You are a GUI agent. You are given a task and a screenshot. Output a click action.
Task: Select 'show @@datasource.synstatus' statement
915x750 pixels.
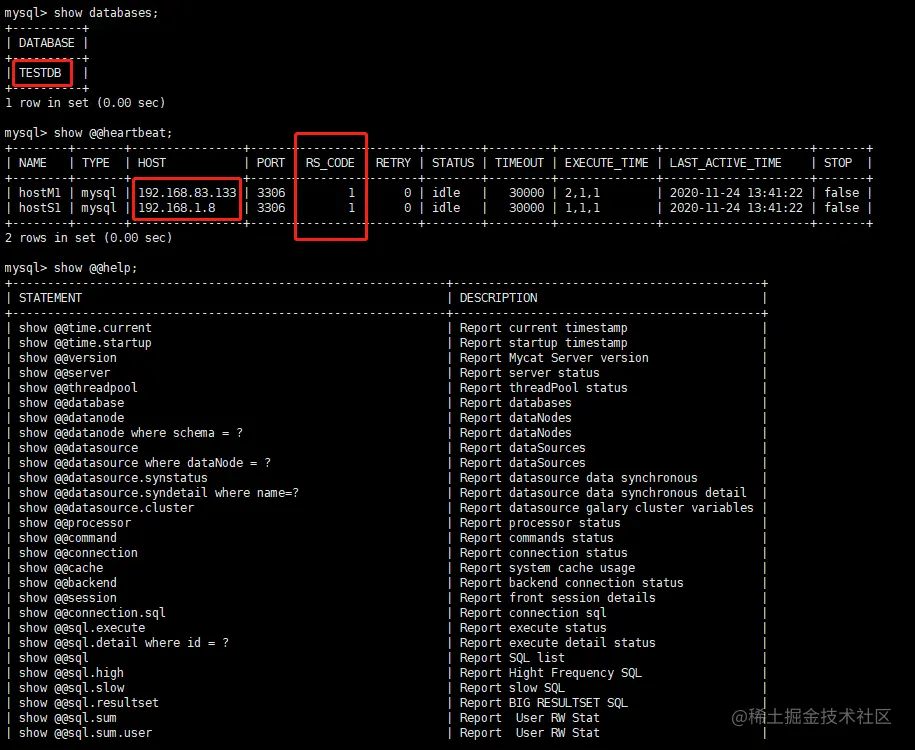tap(113, 478)
